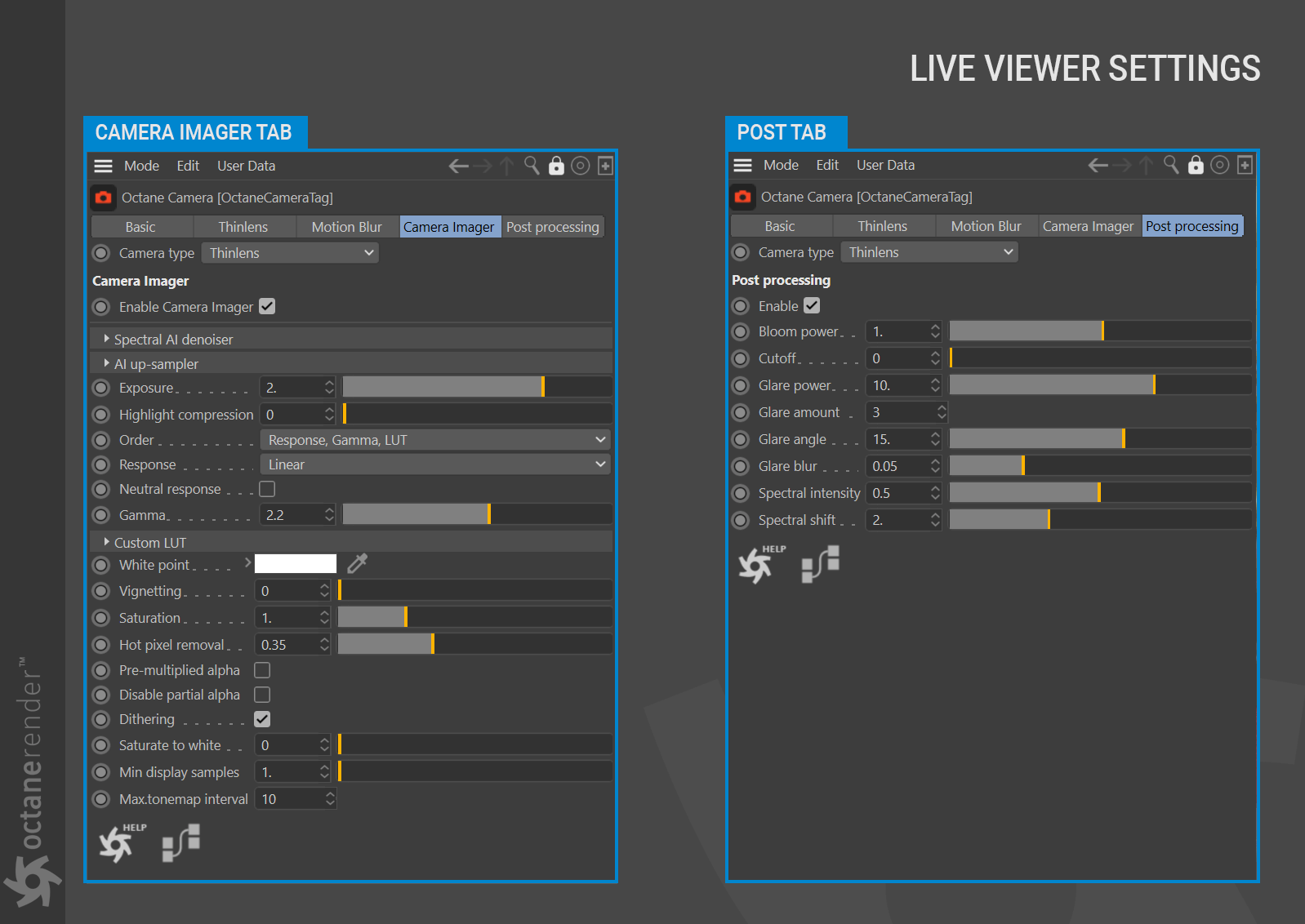Image resolution: width=1305 pixels, height=924 pixels.
Task: Toggle lock icon in Post tab panel
Action: click(1196, 165)
